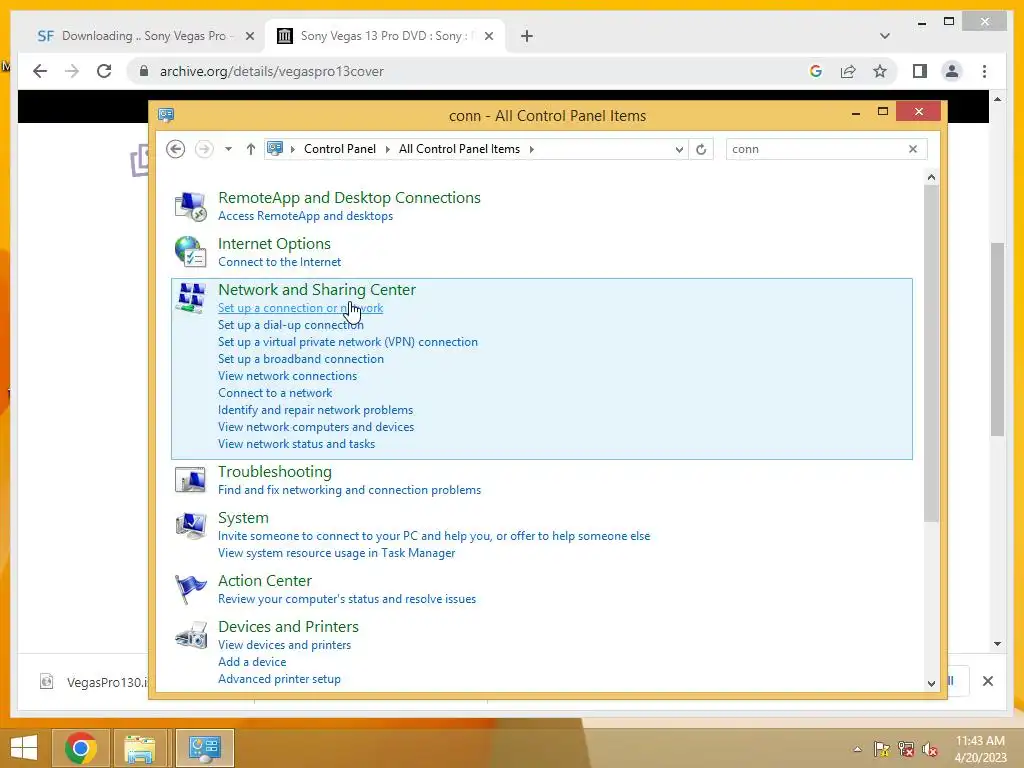The width and height of the screenshot is (1024, 768).
Task: Click Find and fix networking problems link
Action: [x=349, y=490]
